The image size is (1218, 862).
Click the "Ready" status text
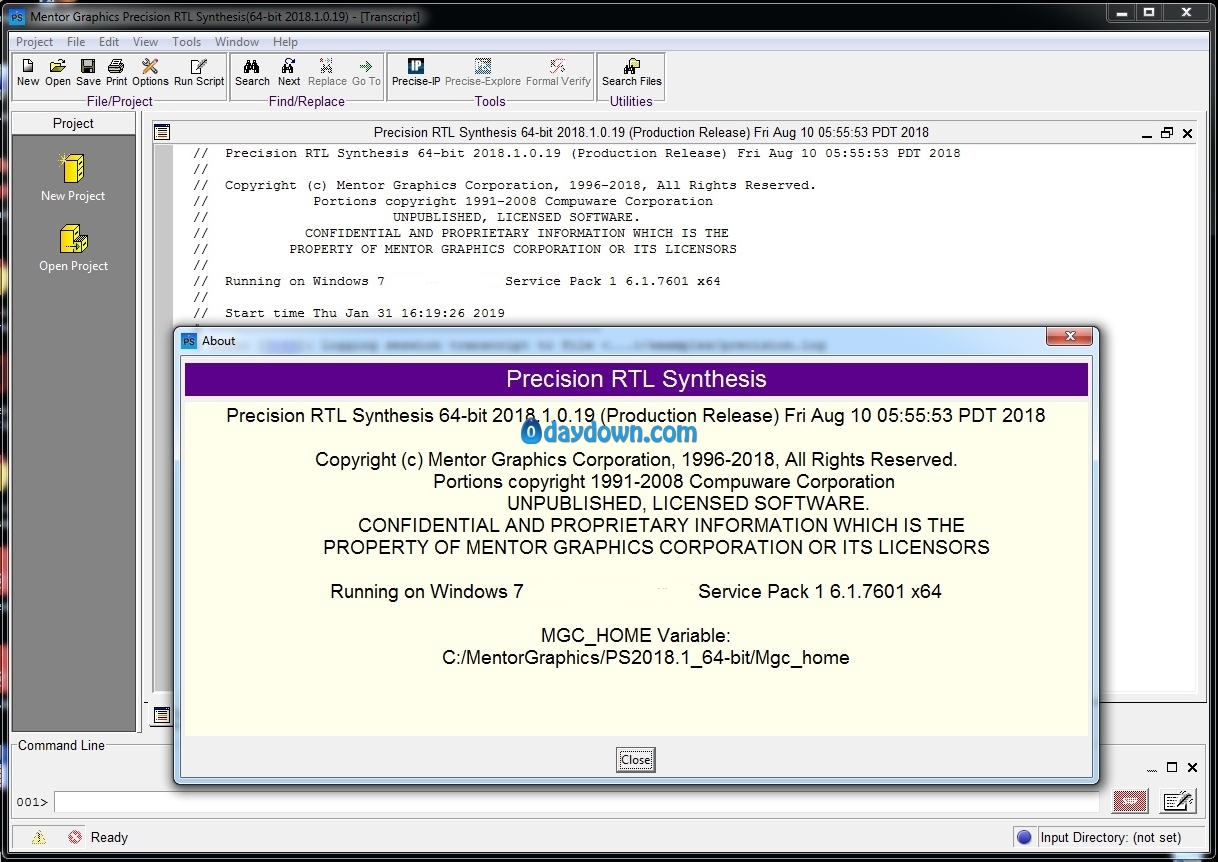(109, 838)
